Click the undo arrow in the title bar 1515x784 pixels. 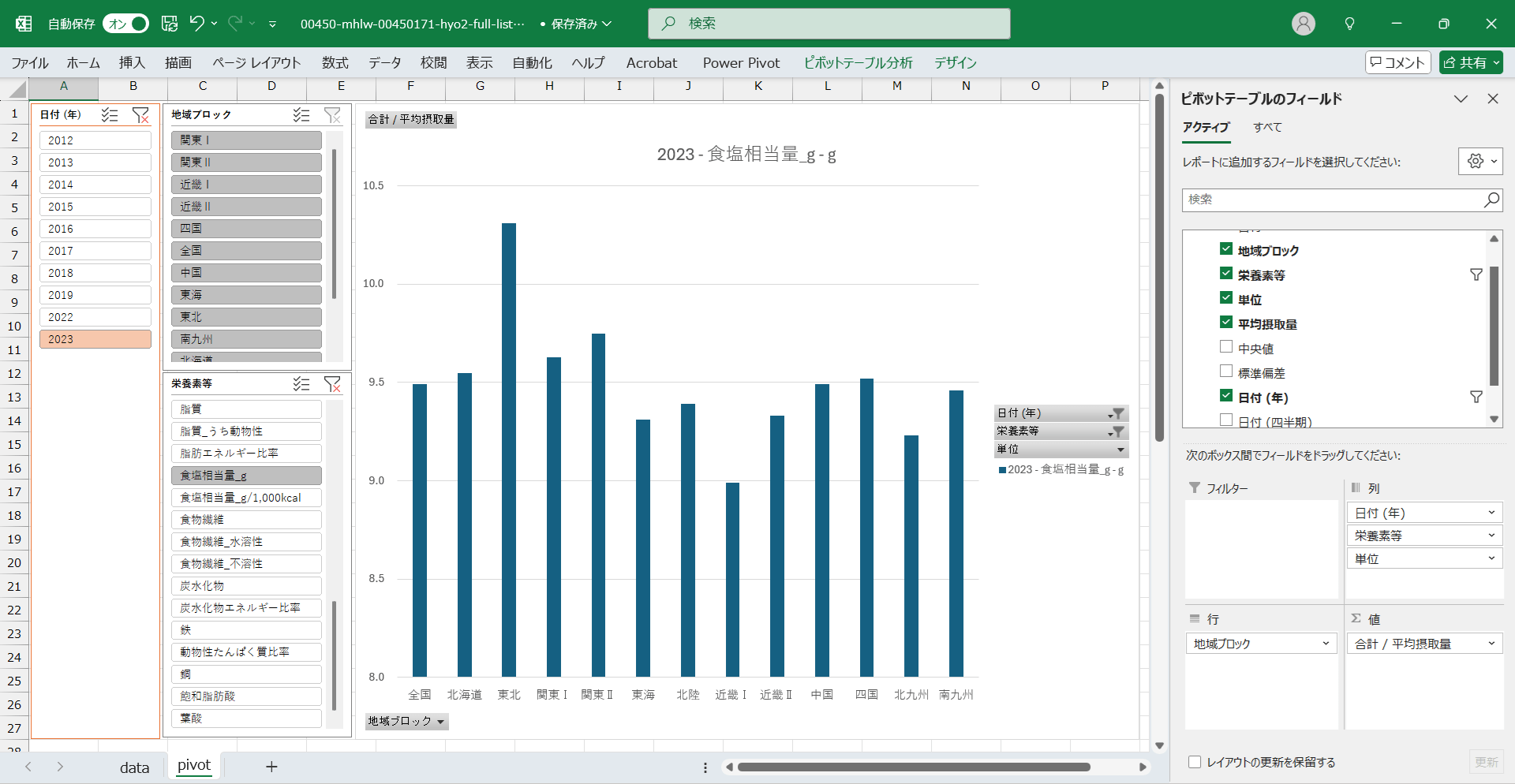[x=197, y=24]
